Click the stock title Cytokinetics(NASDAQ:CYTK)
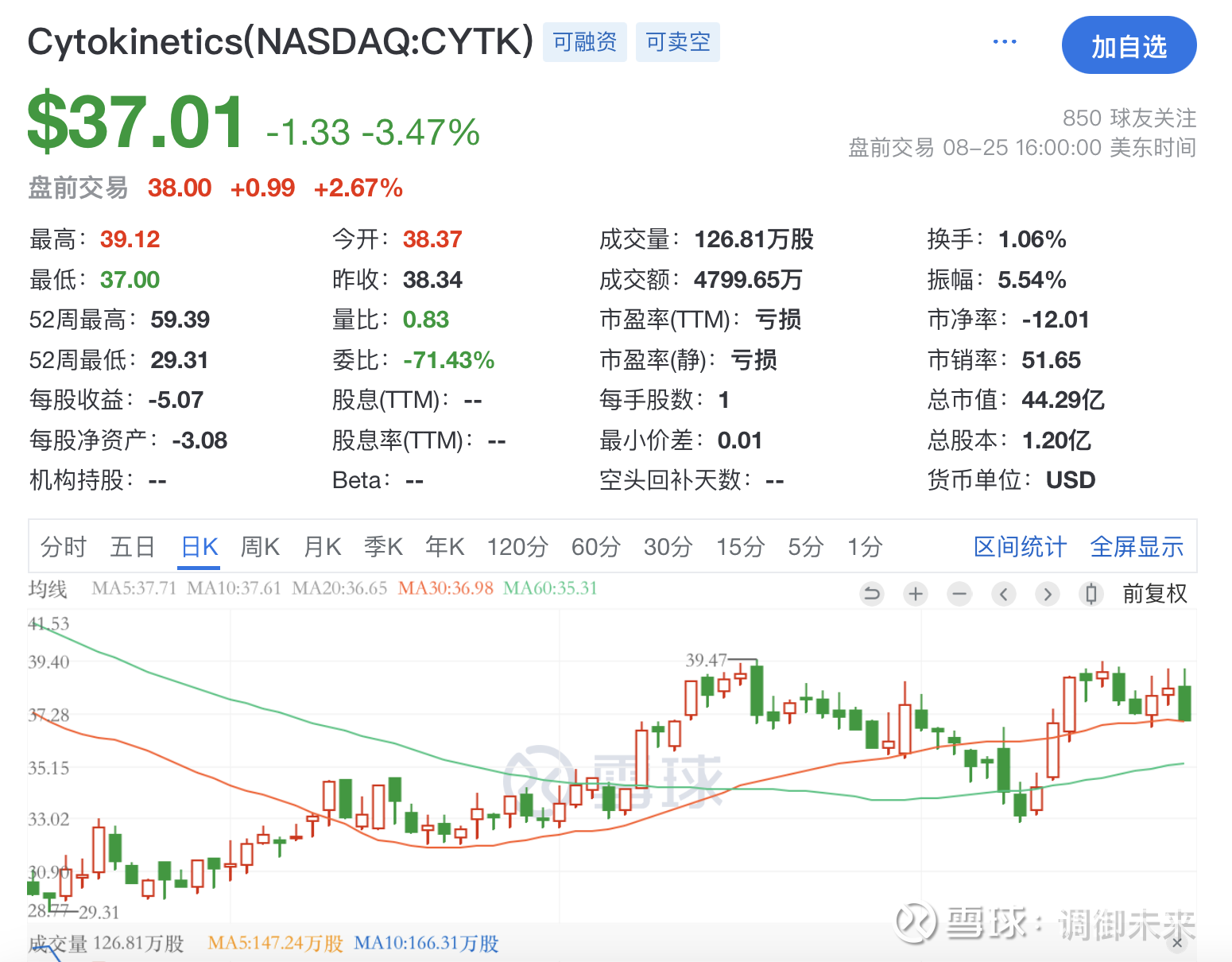This screenshot has height=962, width=1232. [x=281, y=41]
